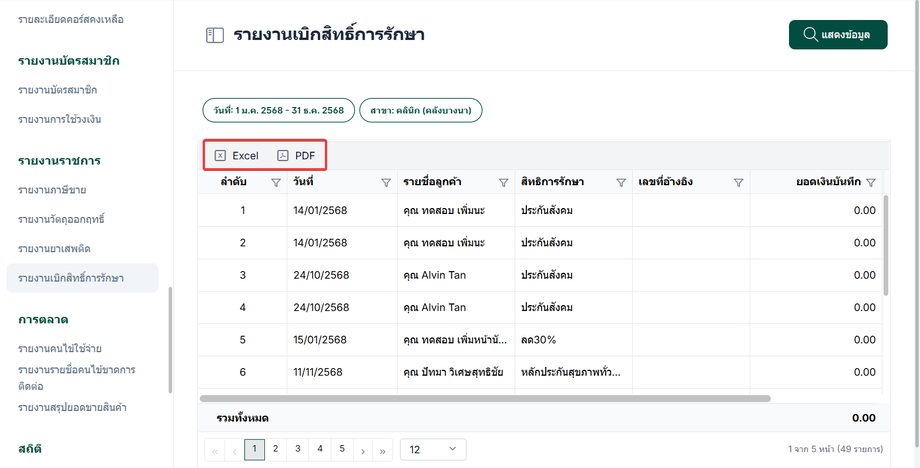
Task: Open filter on สิทธิการรักษา column
Action: point(621,183)
